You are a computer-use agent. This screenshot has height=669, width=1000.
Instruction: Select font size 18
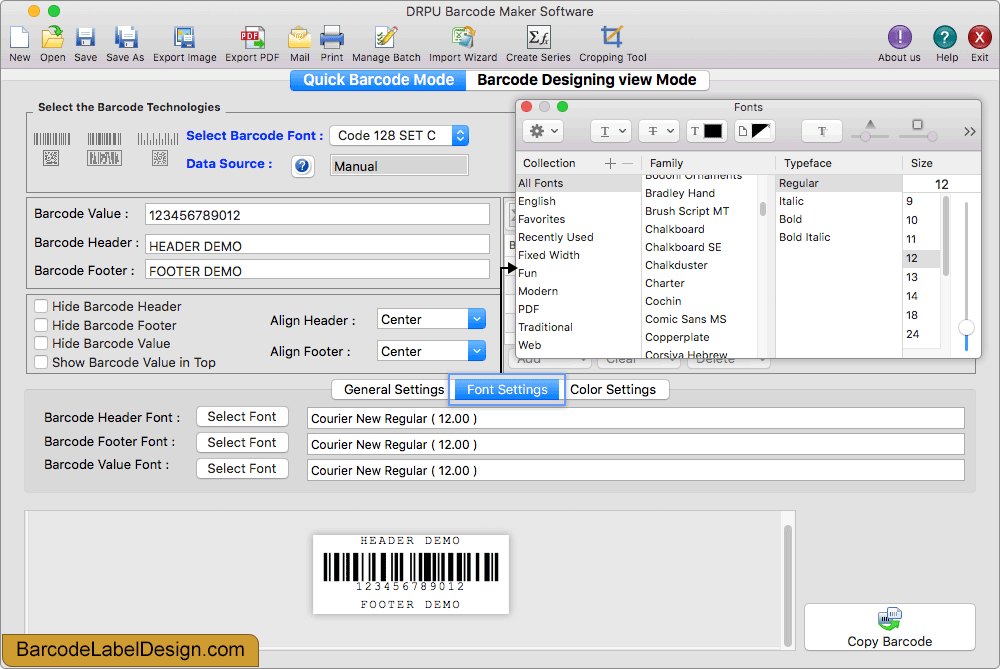(x=912, y=315)
